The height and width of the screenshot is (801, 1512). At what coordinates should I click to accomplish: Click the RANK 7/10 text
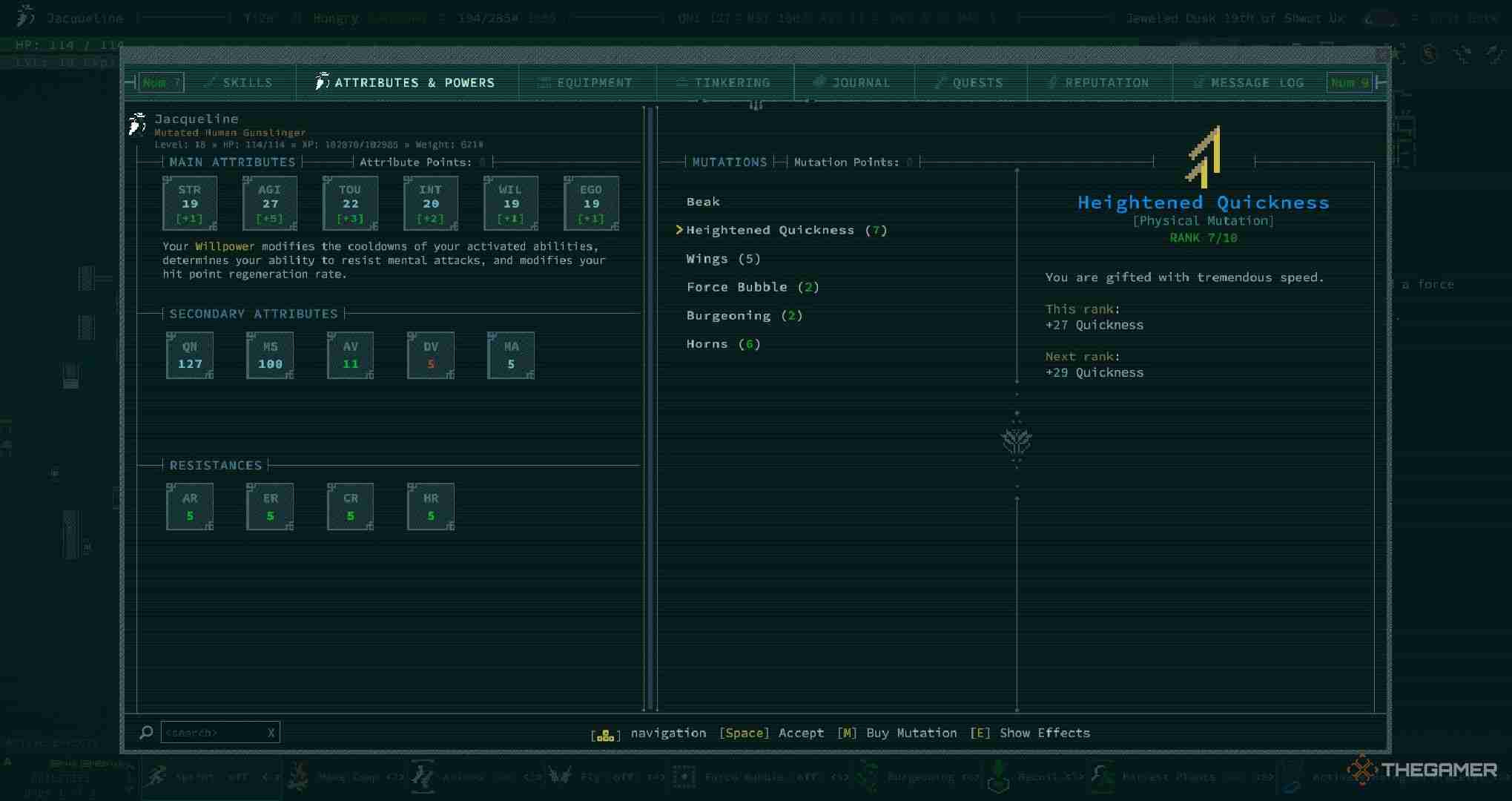pyautogui.click(x=1203, y=238)
